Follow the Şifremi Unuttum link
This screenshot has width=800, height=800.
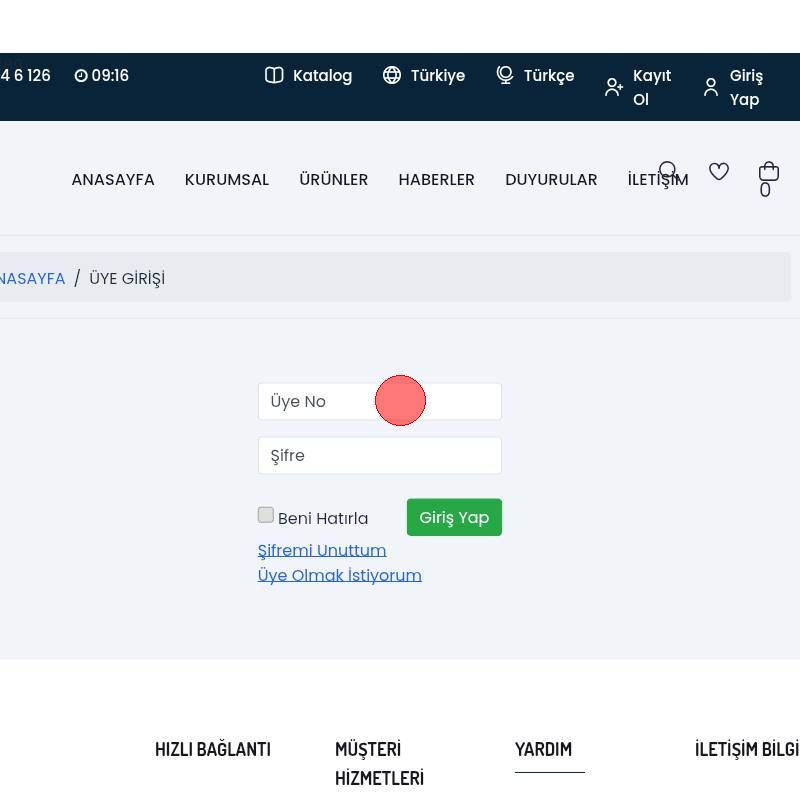coord(322,551)
